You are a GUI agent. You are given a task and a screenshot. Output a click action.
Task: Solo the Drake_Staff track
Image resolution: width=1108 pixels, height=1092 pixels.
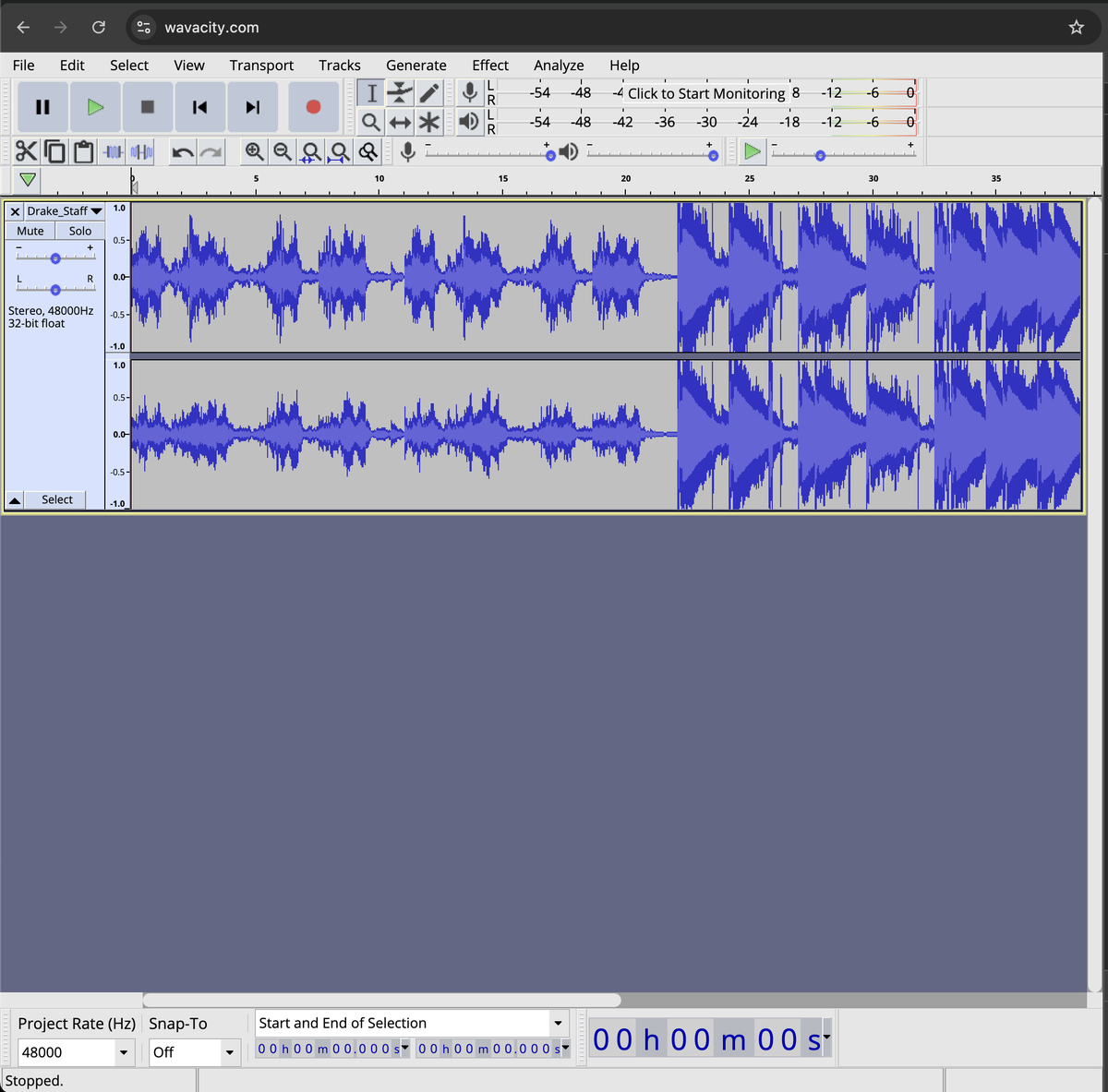80,231
